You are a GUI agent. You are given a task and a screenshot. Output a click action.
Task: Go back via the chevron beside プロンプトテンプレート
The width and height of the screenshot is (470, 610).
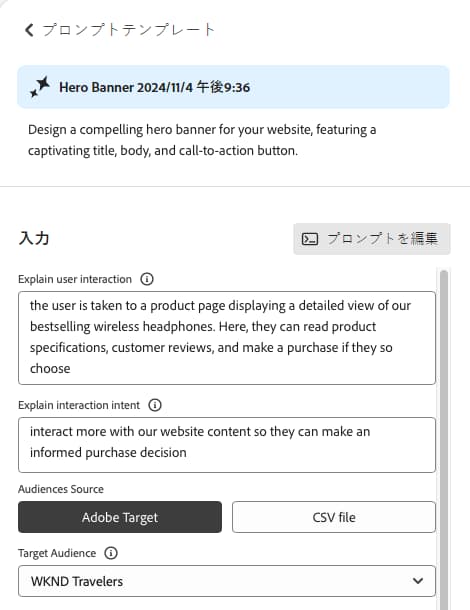point(29,30)
